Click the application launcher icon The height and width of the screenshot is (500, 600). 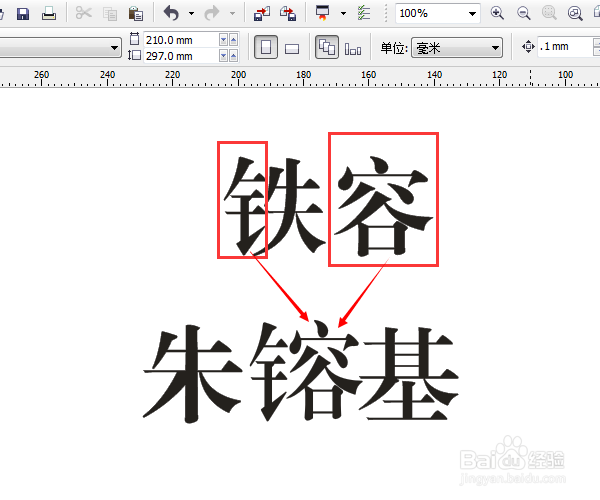point(323,13)
